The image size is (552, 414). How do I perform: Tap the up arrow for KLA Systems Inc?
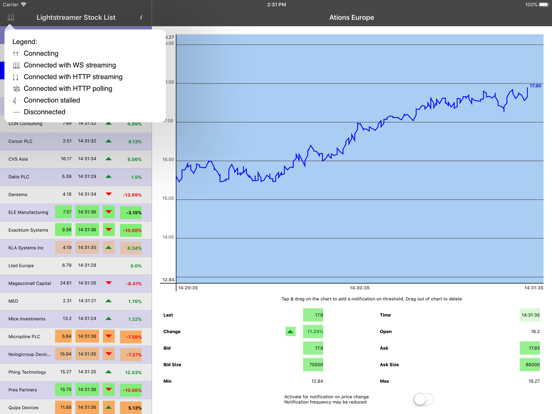[x=109, y=247]
